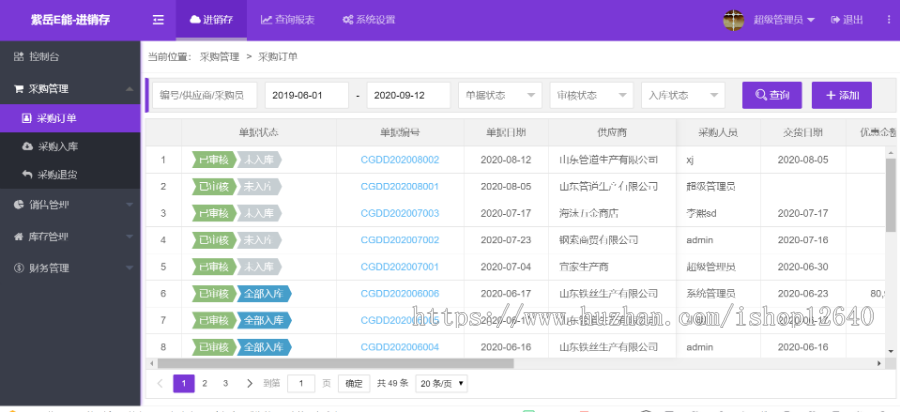Click the 添加 add button
This screenshot has height=412, width=900.
[x=841, y=95]
